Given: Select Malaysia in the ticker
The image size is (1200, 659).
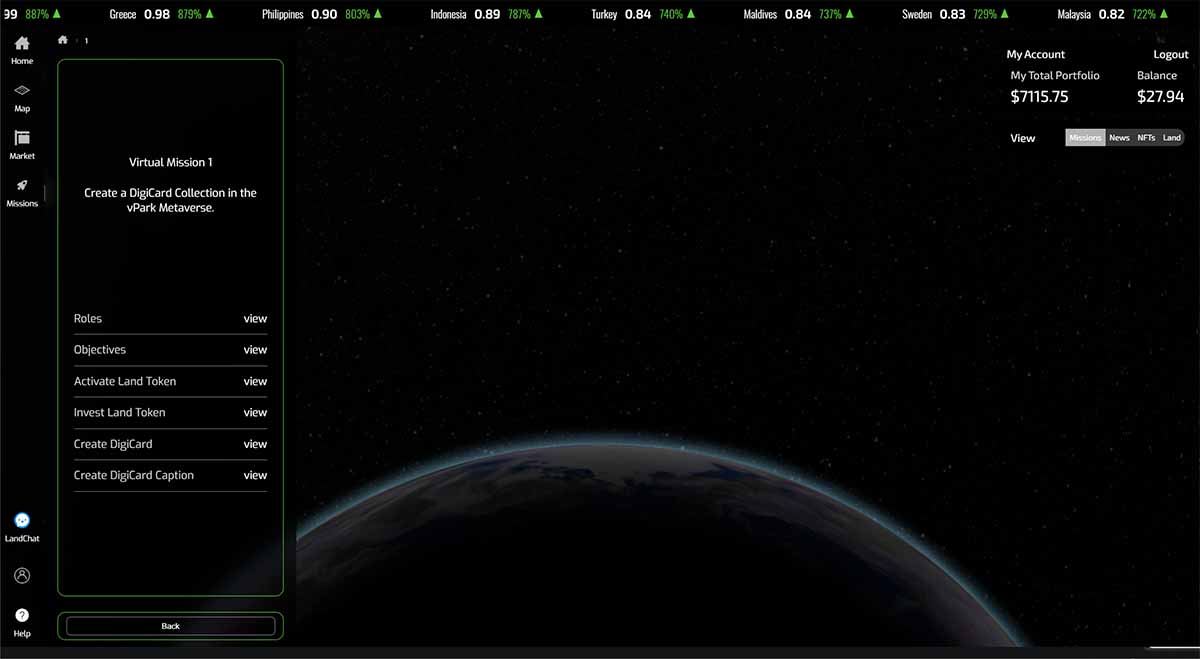Looking at the screenshot, I should [x=1074, y=15].
